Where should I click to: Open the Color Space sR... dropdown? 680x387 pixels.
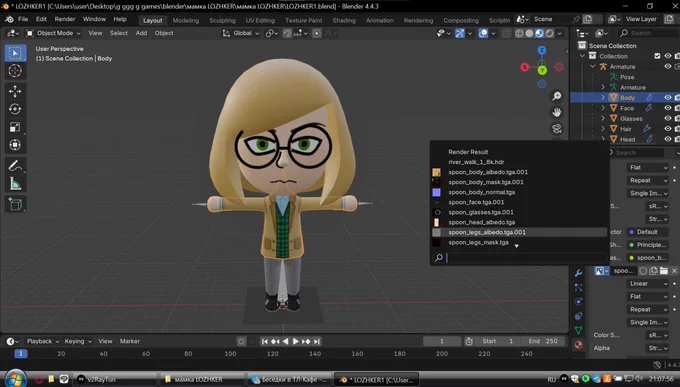pos(657,335)
